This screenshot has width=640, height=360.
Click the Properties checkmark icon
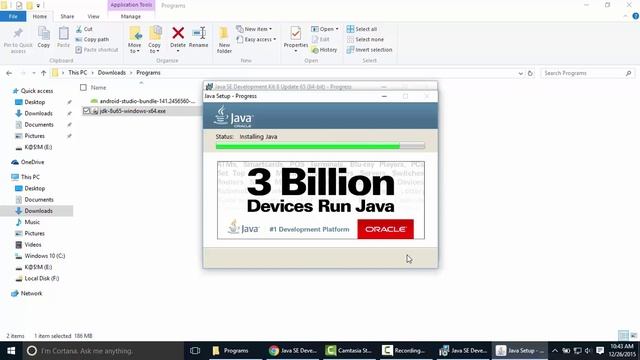pos(296,33)
